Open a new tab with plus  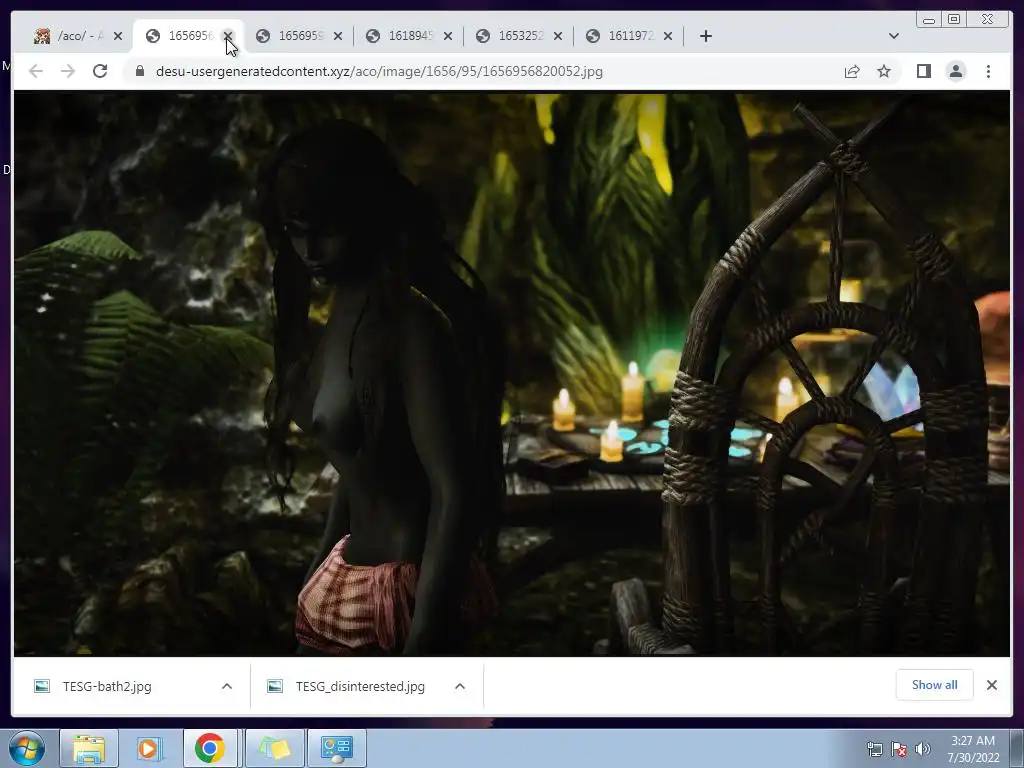click(705, 36)
